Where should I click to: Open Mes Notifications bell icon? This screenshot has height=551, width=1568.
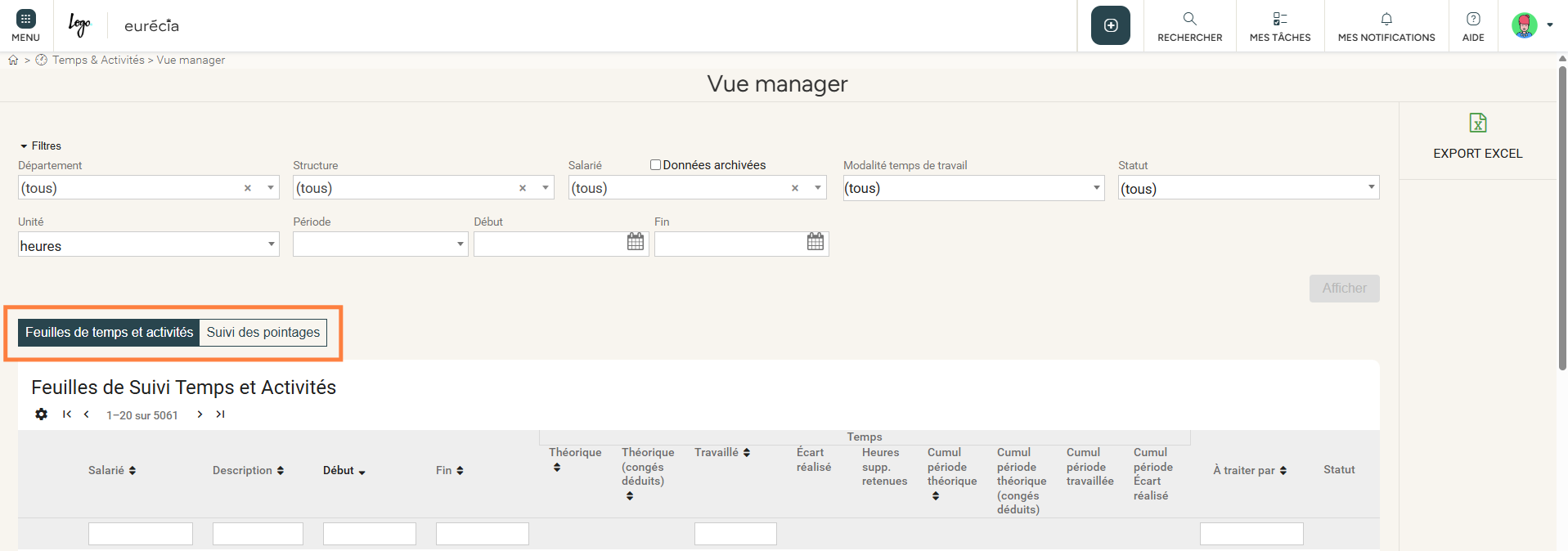pyautogui.click(x=1386, y=19)
